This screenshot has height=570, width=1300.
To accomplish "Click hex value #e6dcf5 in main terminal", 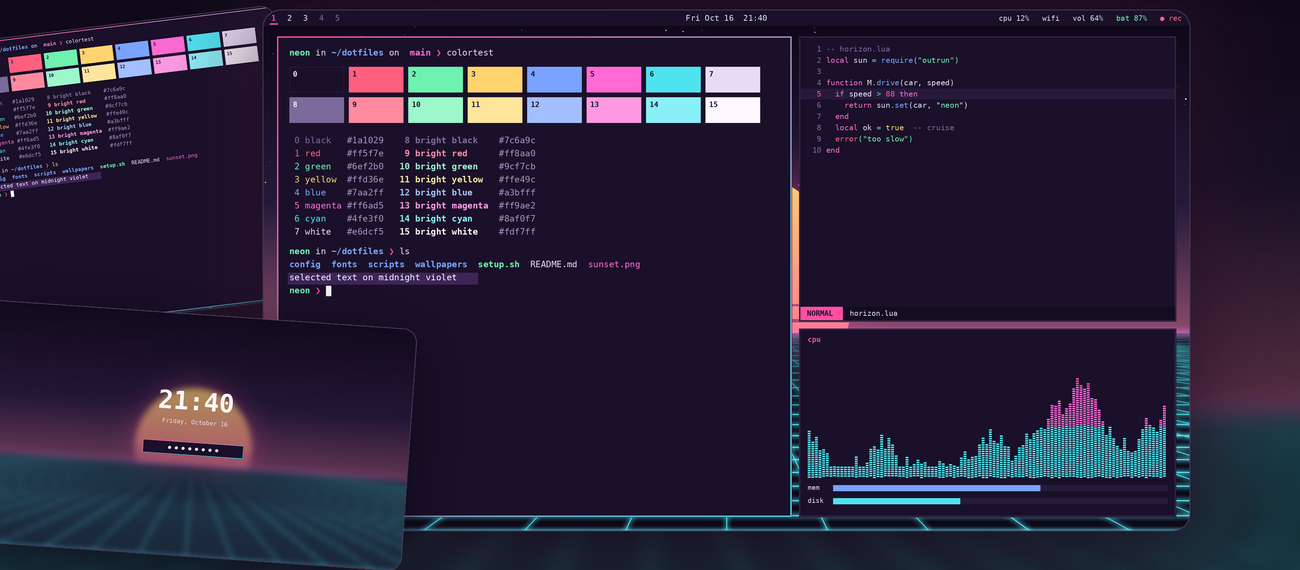I will click(x=365, y=232).
